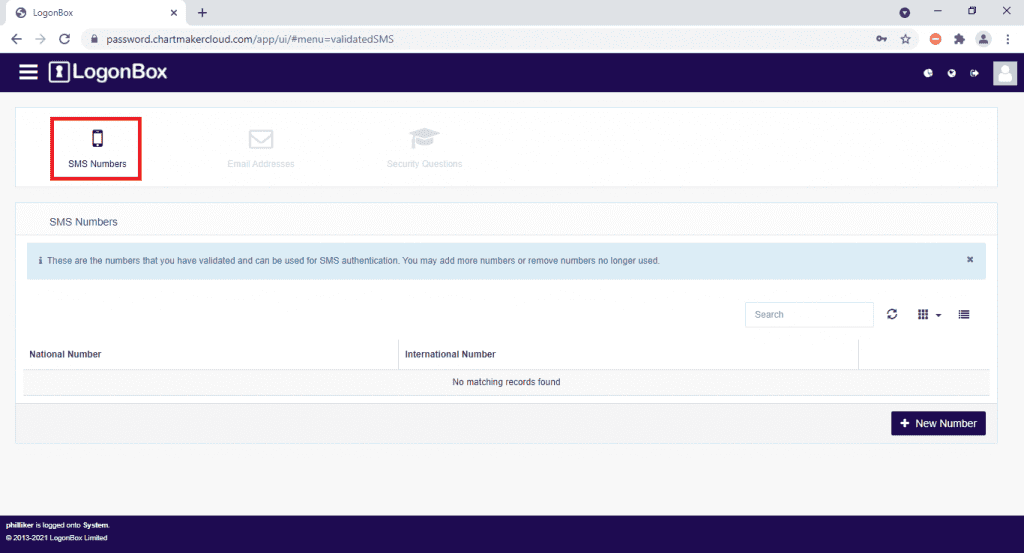
Task: Refresh the SMS numbers table
Action: pos(892,314)
